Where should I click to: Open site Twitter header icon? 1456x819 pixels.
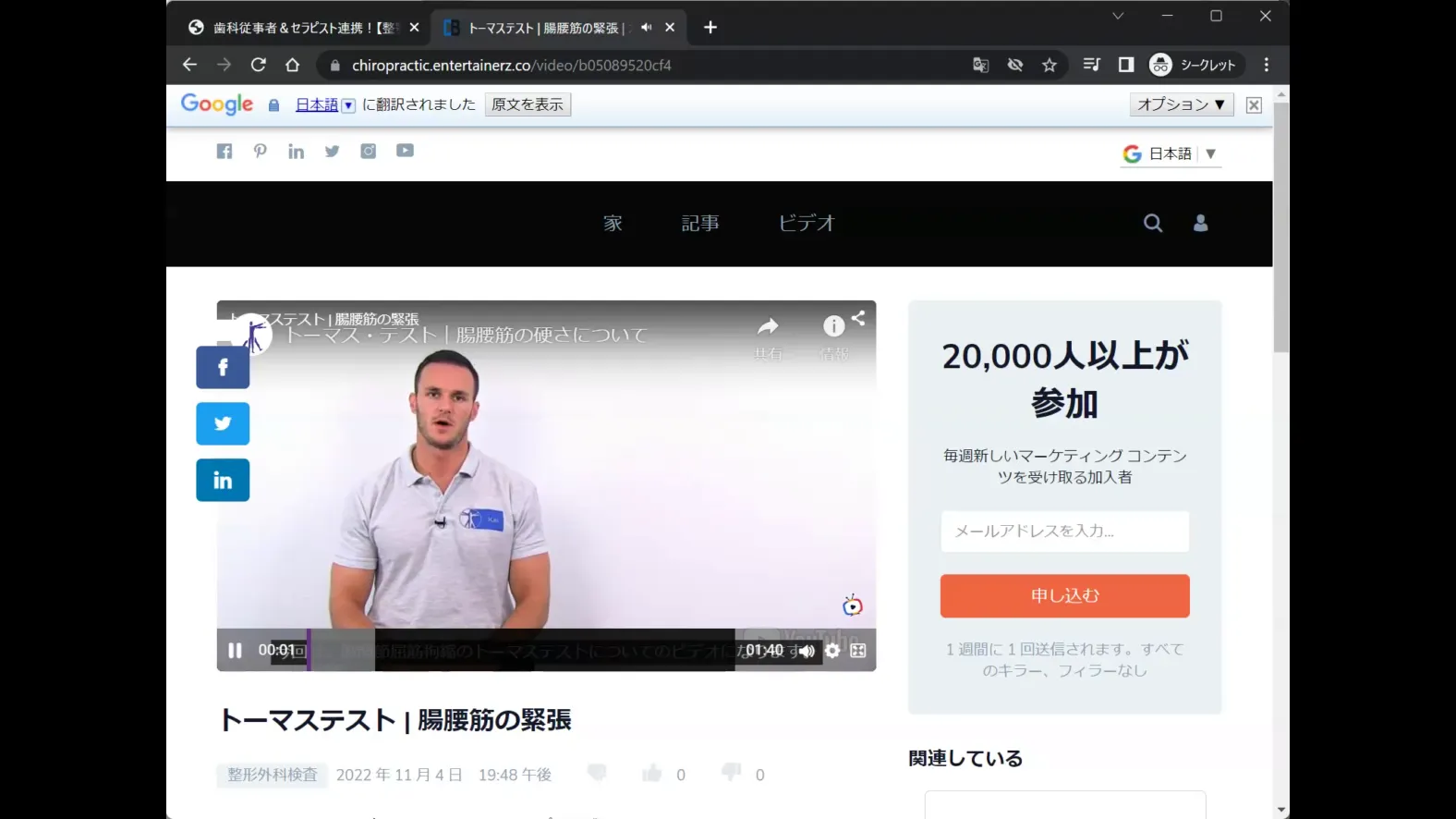(333, 152)
